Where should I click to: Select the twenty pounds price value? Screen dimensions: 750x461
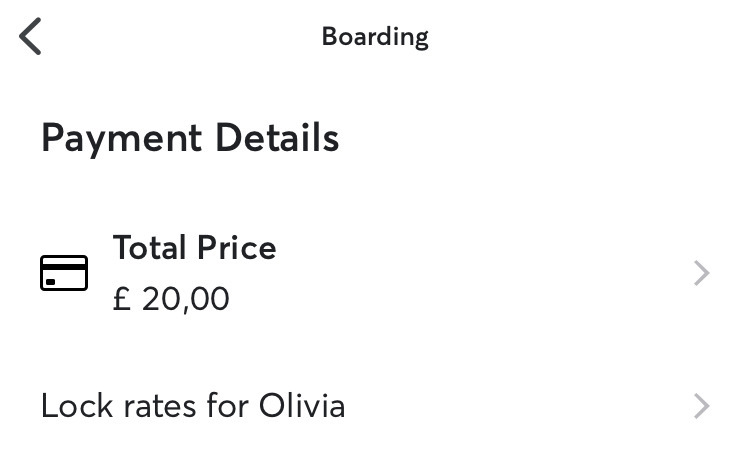[x=171, y=299]
